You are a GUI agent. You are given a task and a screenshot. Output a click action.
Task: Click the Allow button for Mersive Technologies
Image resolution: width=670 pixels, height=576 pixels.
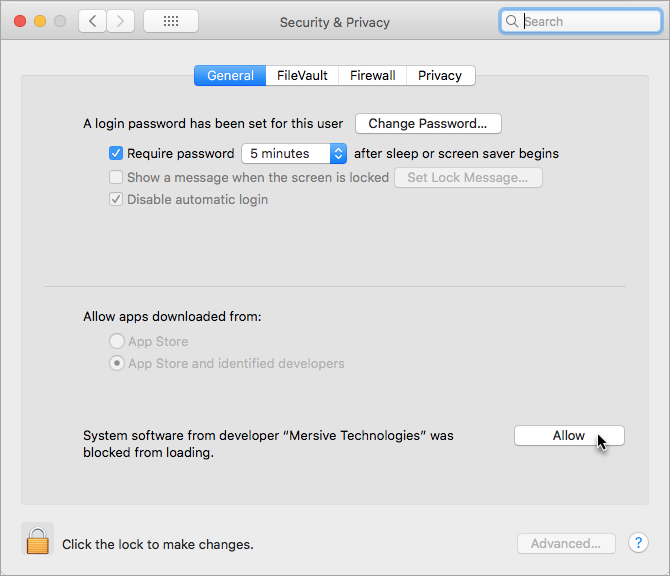tap(569, 435)
